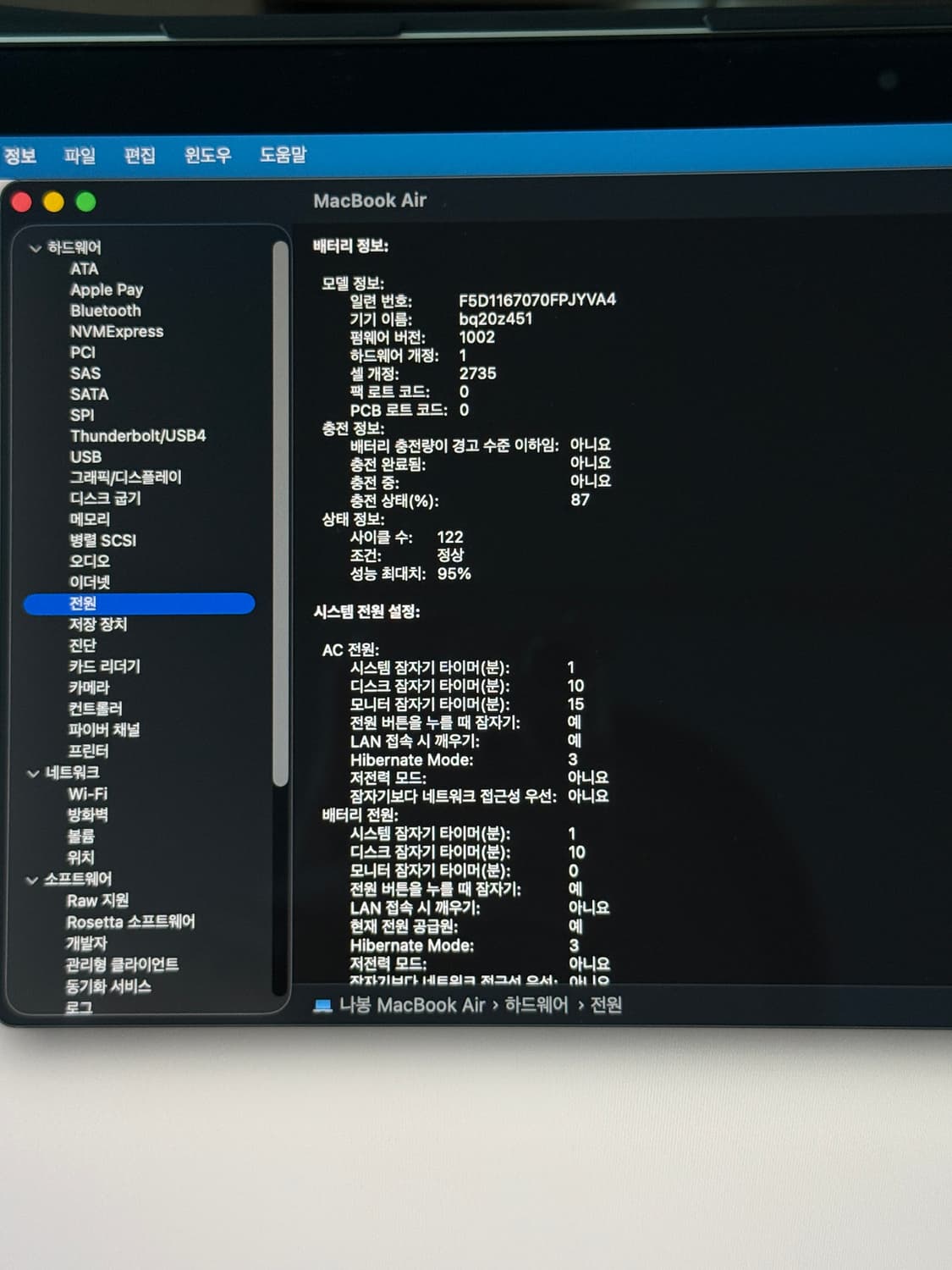
Task: Select Thunderbolt/USB4 in hardware list
Action: point(138,436)
